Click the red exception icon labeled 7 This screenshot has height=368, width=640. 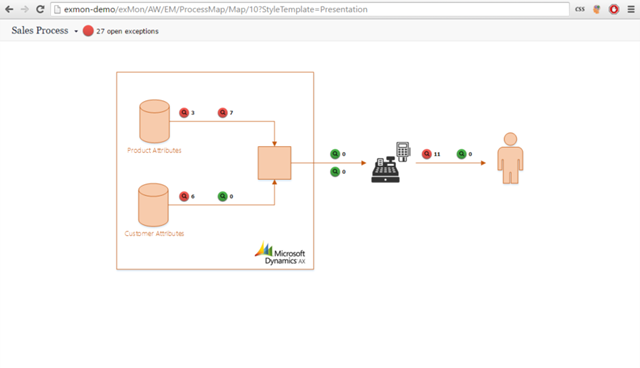tap(222, 113)
